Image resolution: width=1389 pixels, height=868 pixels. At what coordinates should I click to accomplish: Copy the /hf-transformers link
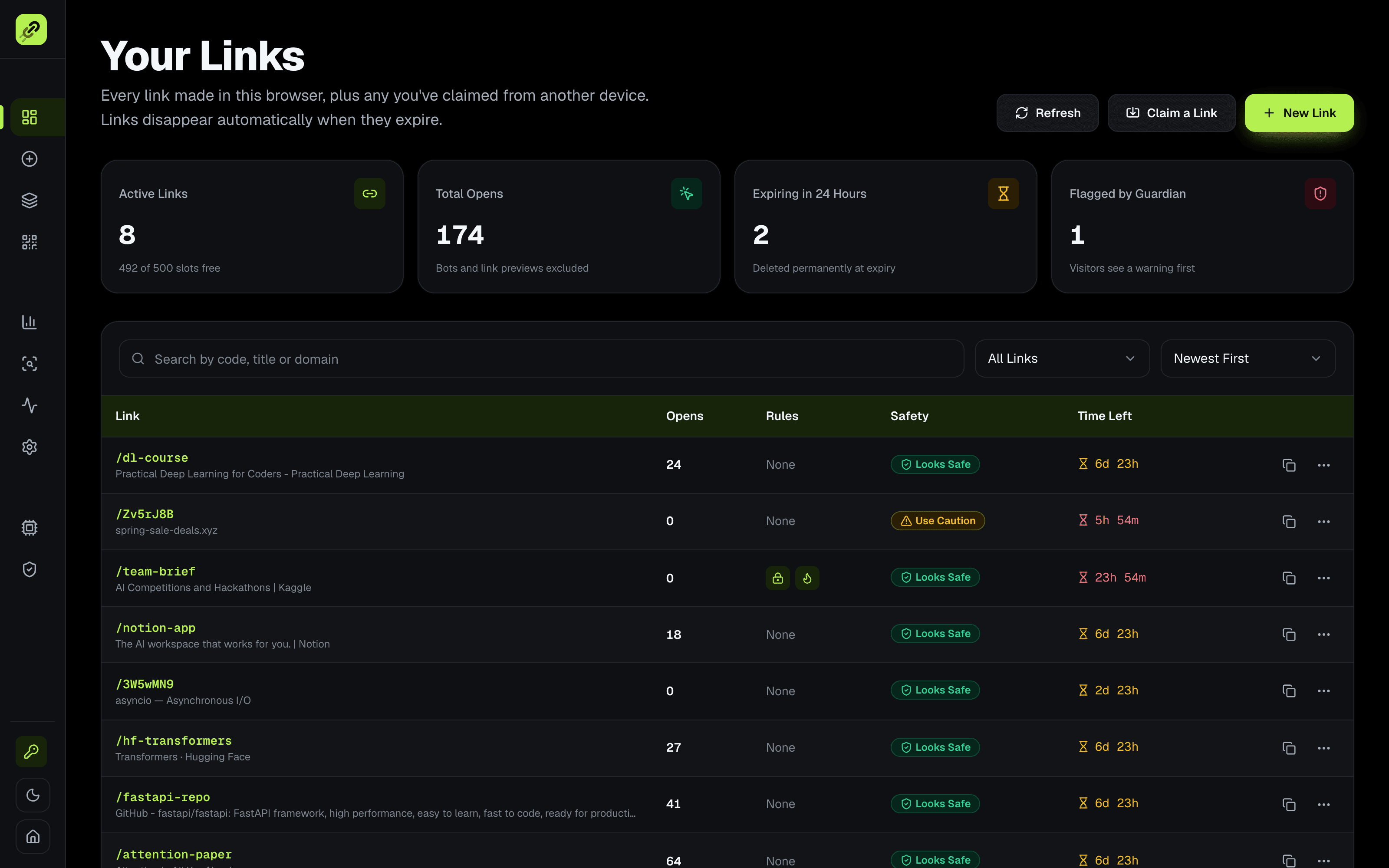[x=1289, y=748]
